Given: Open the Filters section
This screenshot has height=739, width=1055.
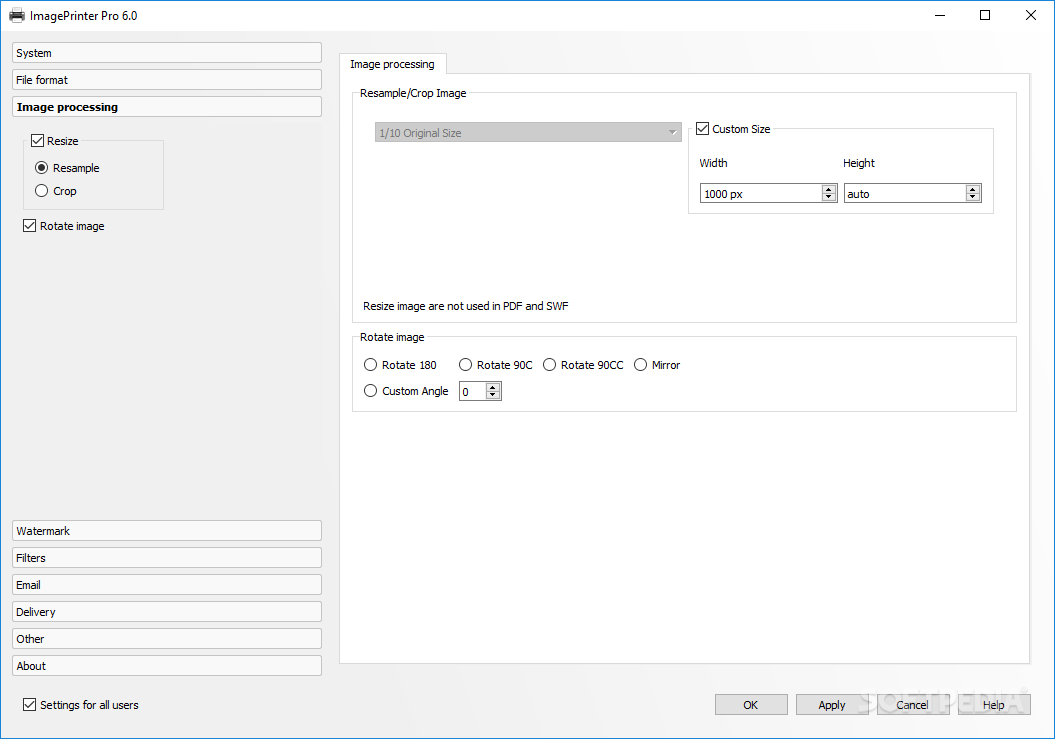Looking at the screenshot, I should click(167, 557).
